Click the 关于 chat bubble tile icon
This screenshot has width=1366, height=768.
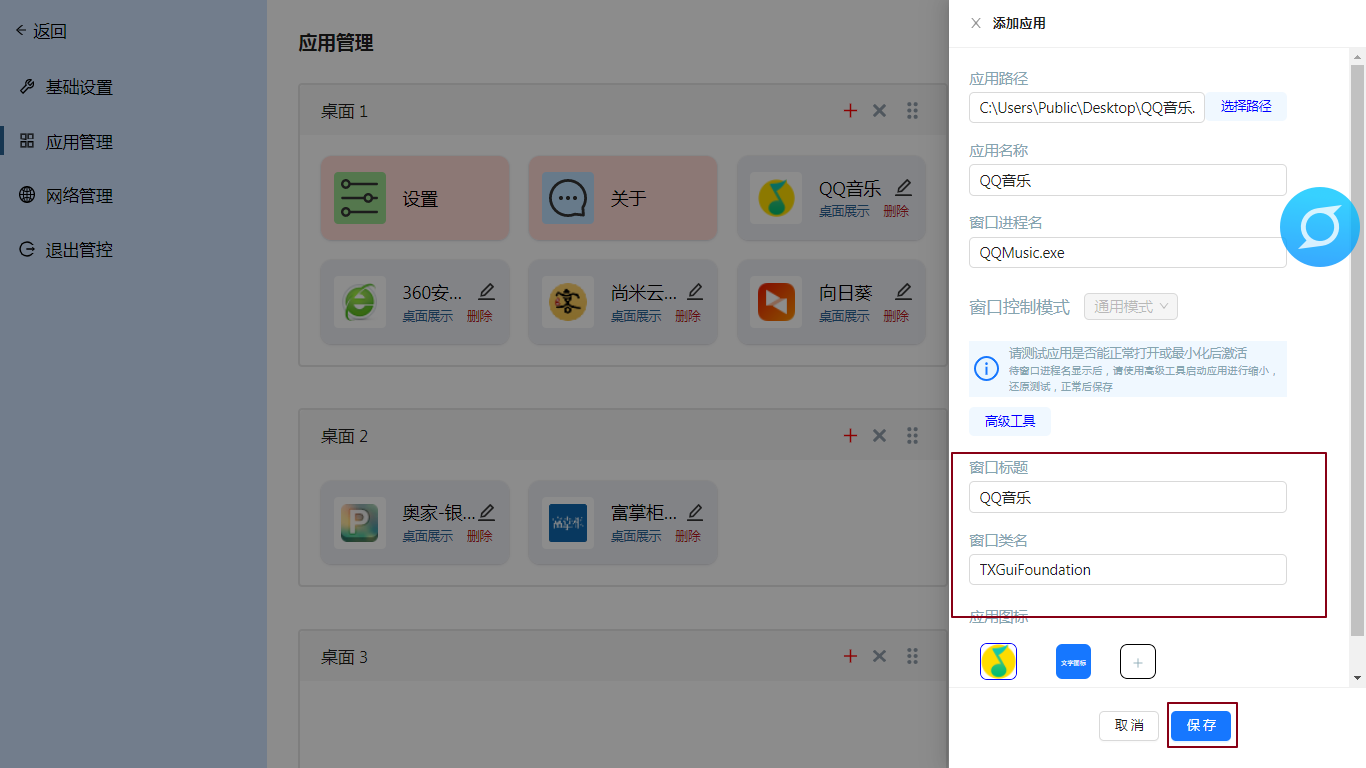point(568,198)
